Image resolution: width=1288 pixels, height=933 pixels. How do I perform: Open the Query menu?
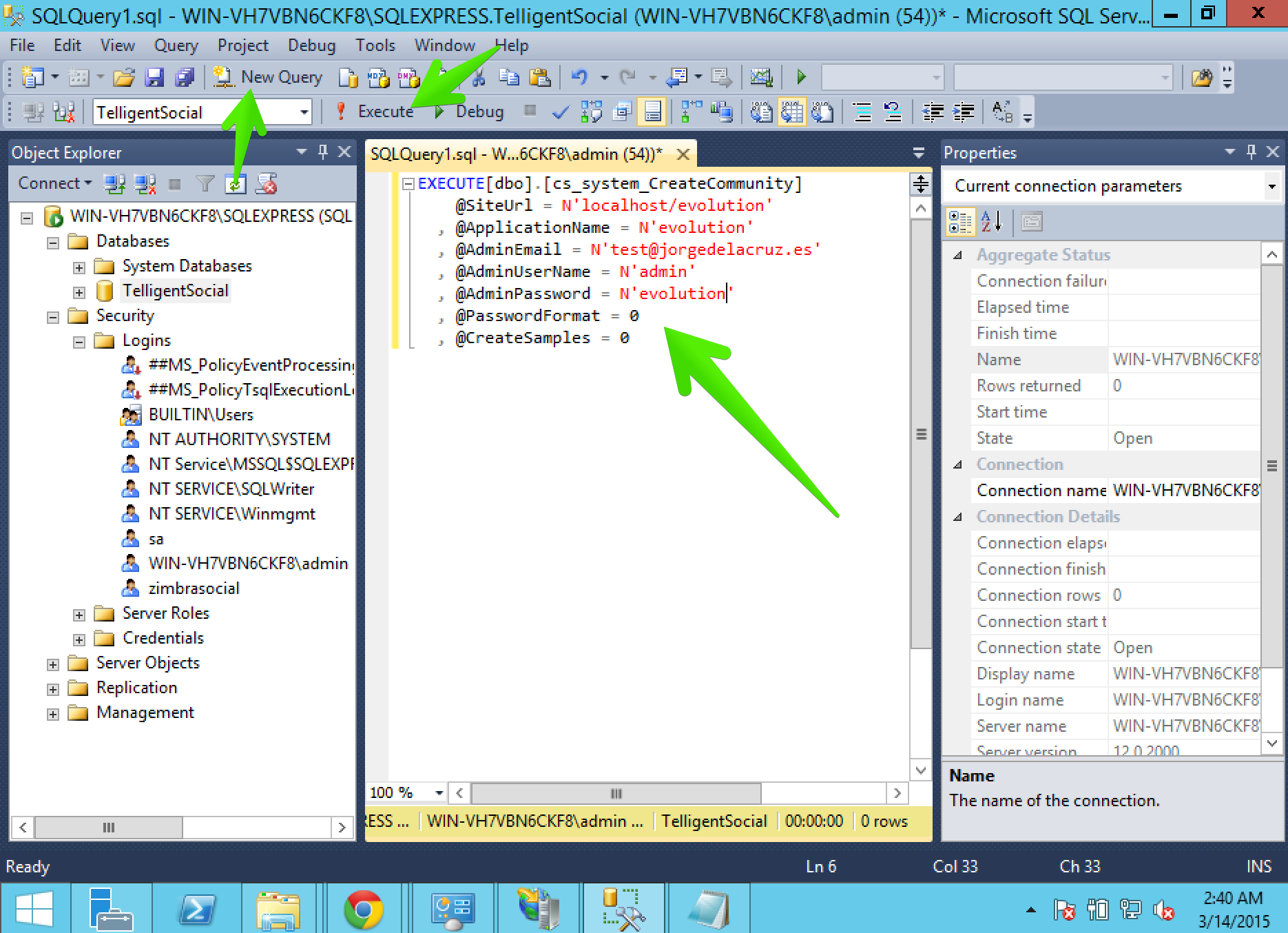point(176,45)
